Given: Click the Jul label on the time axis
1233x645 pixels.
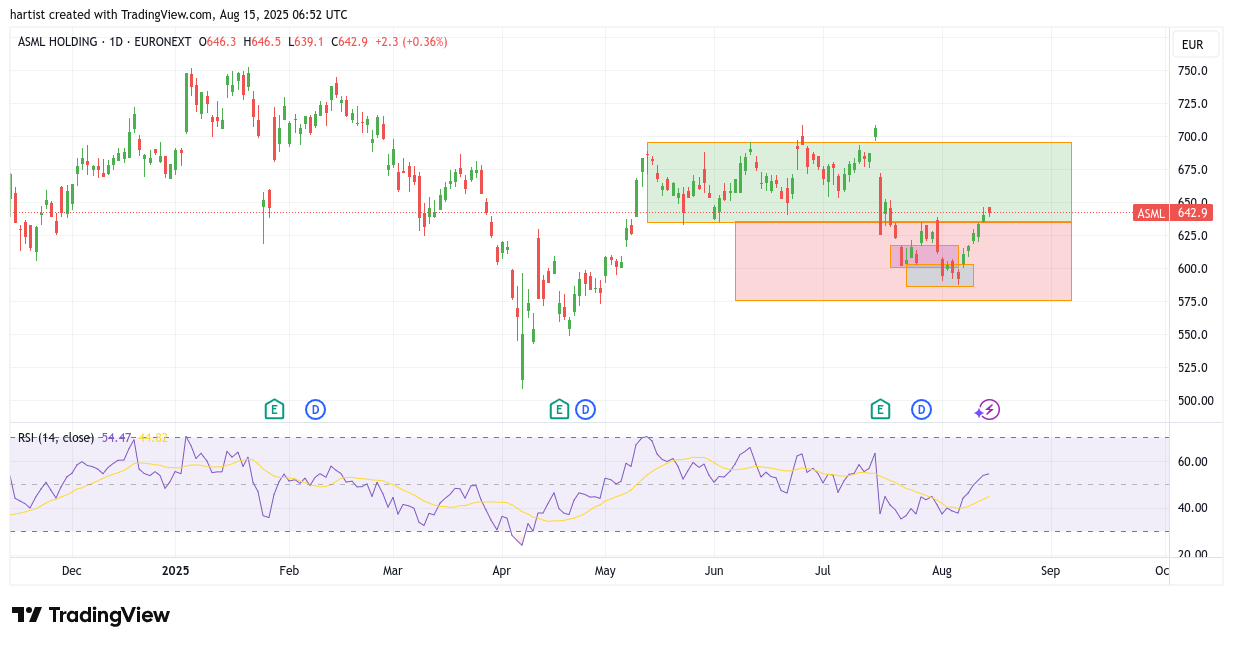Looking at the screenshot, I should click(x=822, y=571).
